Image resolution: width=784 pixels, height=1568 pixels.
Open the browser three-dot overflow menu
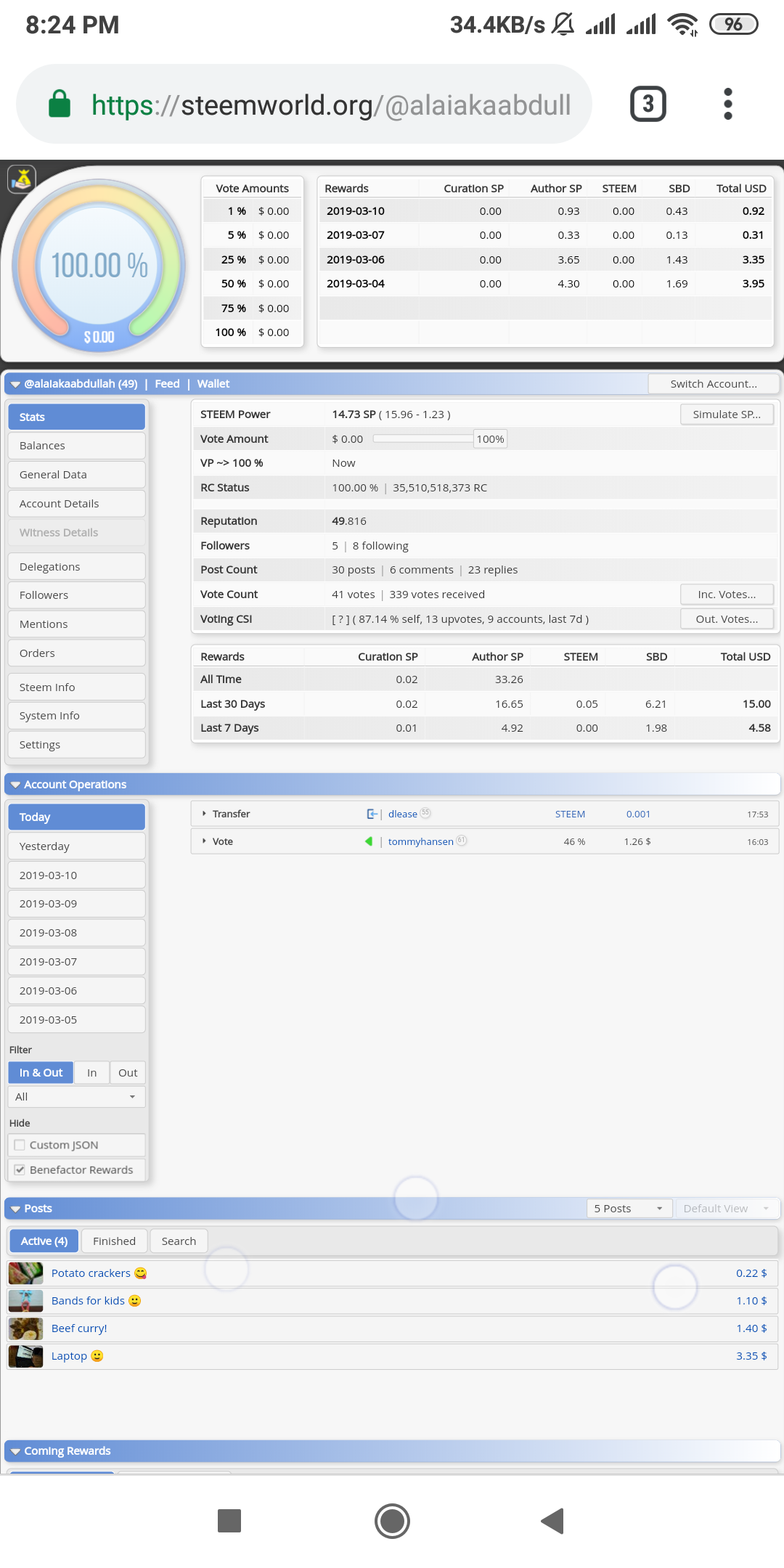tap(728, 104)
